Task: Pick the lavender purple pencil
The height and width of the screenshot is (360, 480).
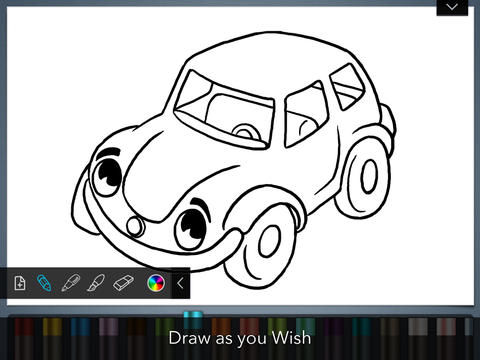Action: 108,338
